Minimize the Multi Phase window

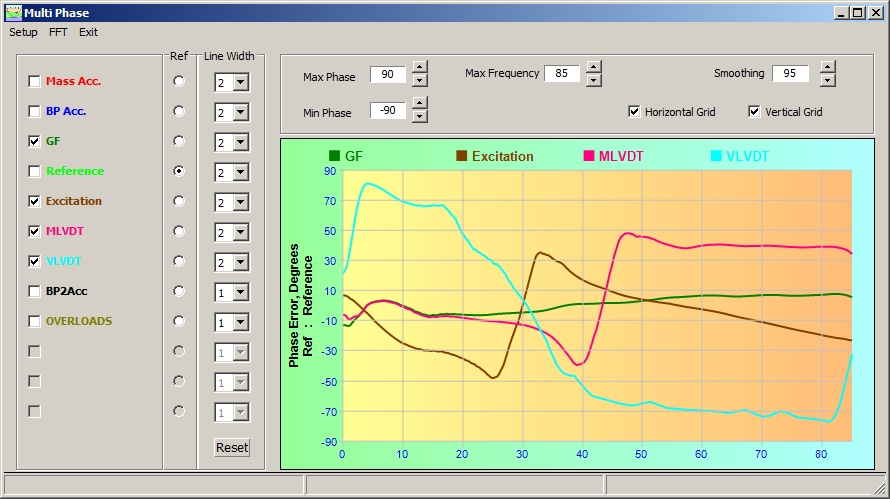click(842, 12)
